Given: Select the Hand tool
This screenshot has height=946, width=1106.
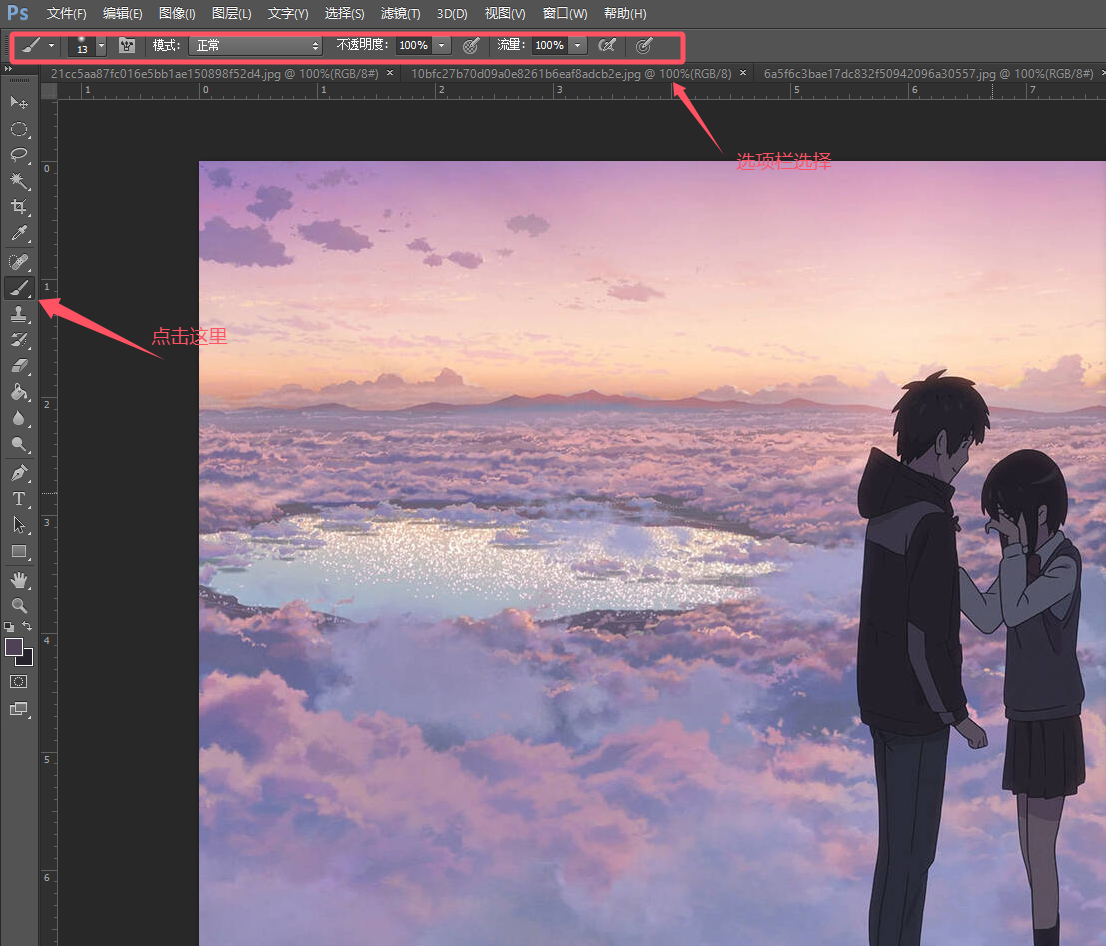Looking at the screenshot, I should 19,580.
